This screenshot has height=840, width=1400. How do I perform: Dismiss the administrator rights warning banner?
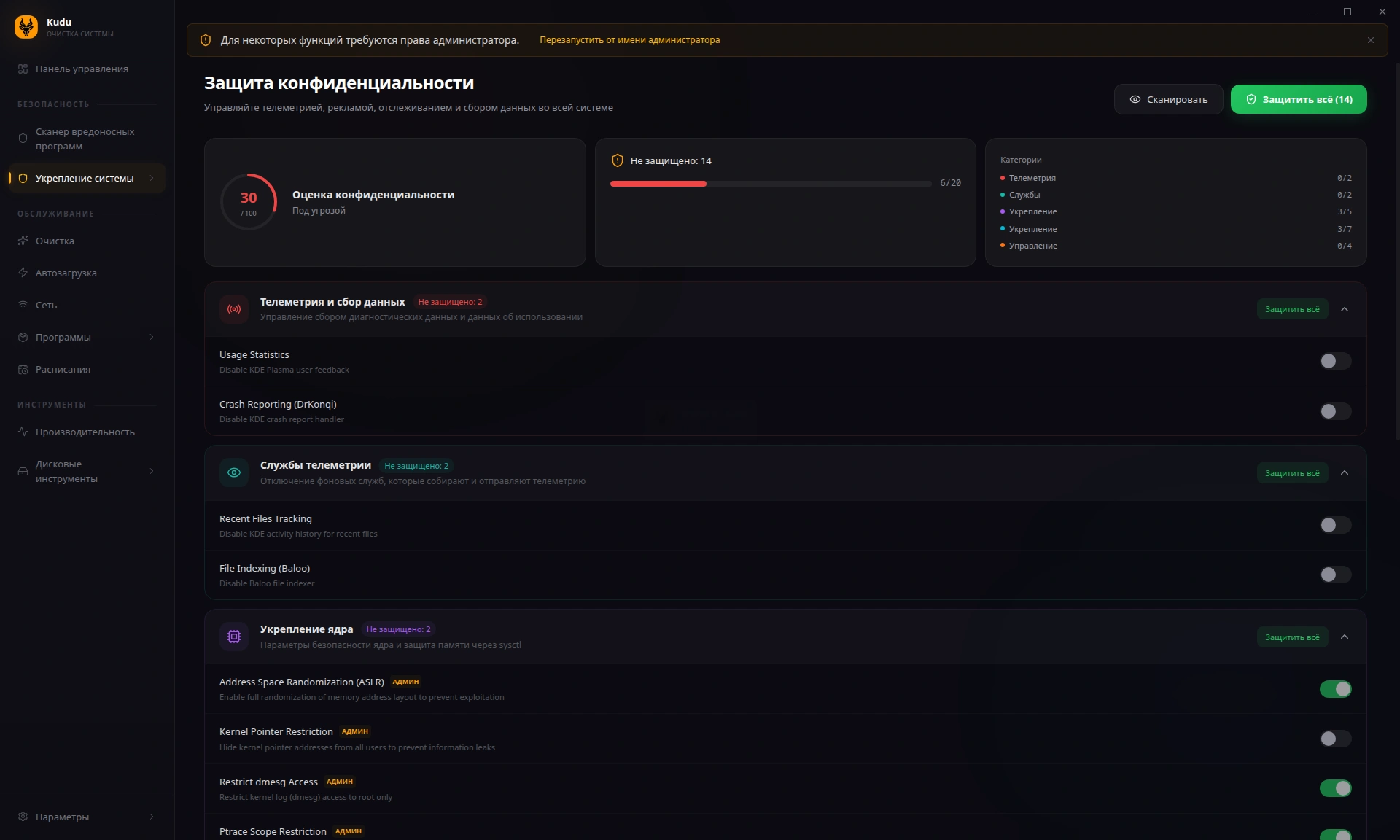pyautogui.click(x=1370, y=40)
